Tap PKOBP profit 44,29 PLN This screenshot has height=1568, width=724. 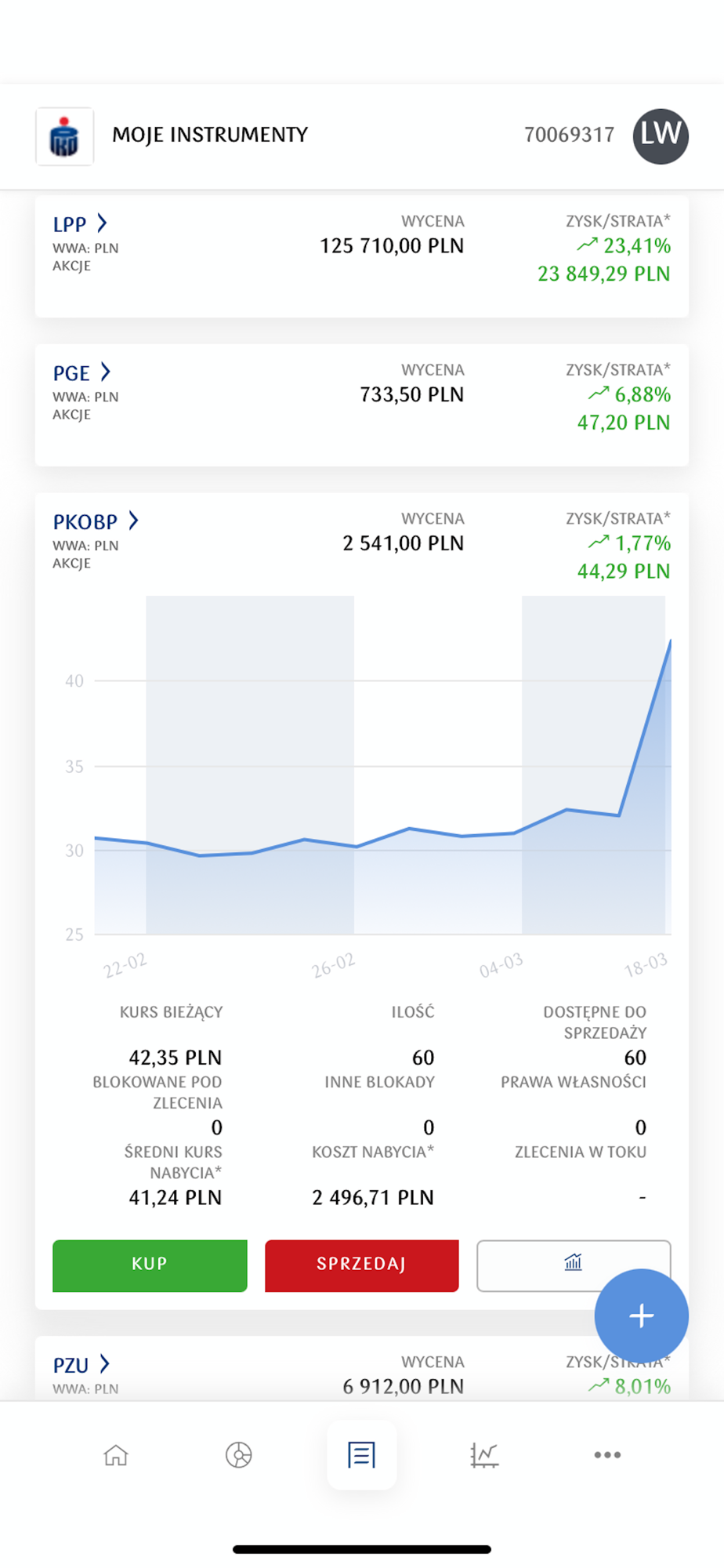[624, 572]
